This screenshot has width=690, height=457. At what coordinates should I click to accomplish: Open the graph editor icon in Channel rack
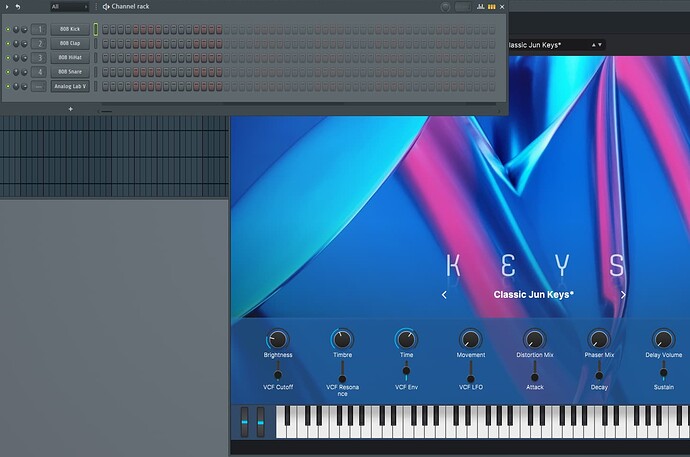(481, 7)
